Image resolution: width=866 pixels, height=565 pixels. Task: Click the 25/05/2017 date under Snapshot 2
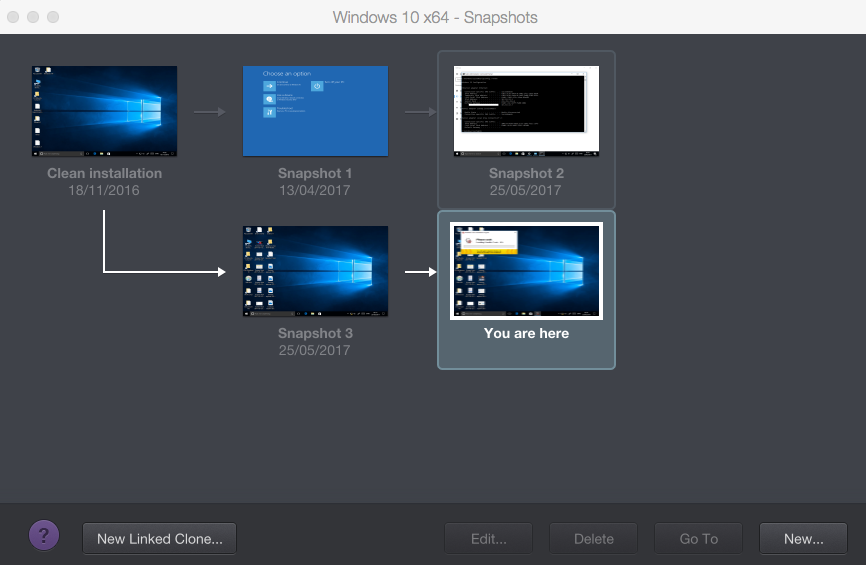coord(525,190)
